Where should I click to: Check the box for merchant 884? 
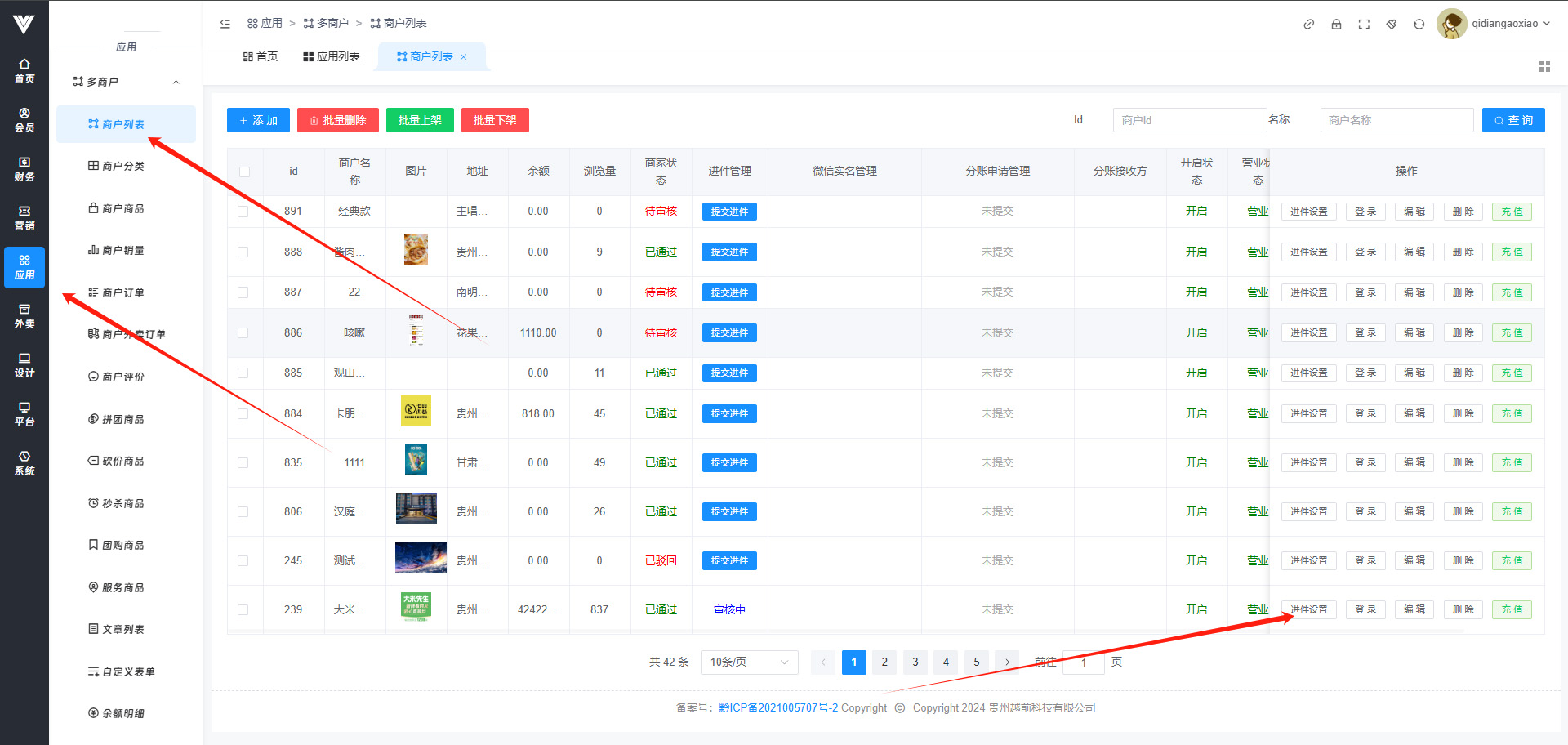[x=243, y=414]
